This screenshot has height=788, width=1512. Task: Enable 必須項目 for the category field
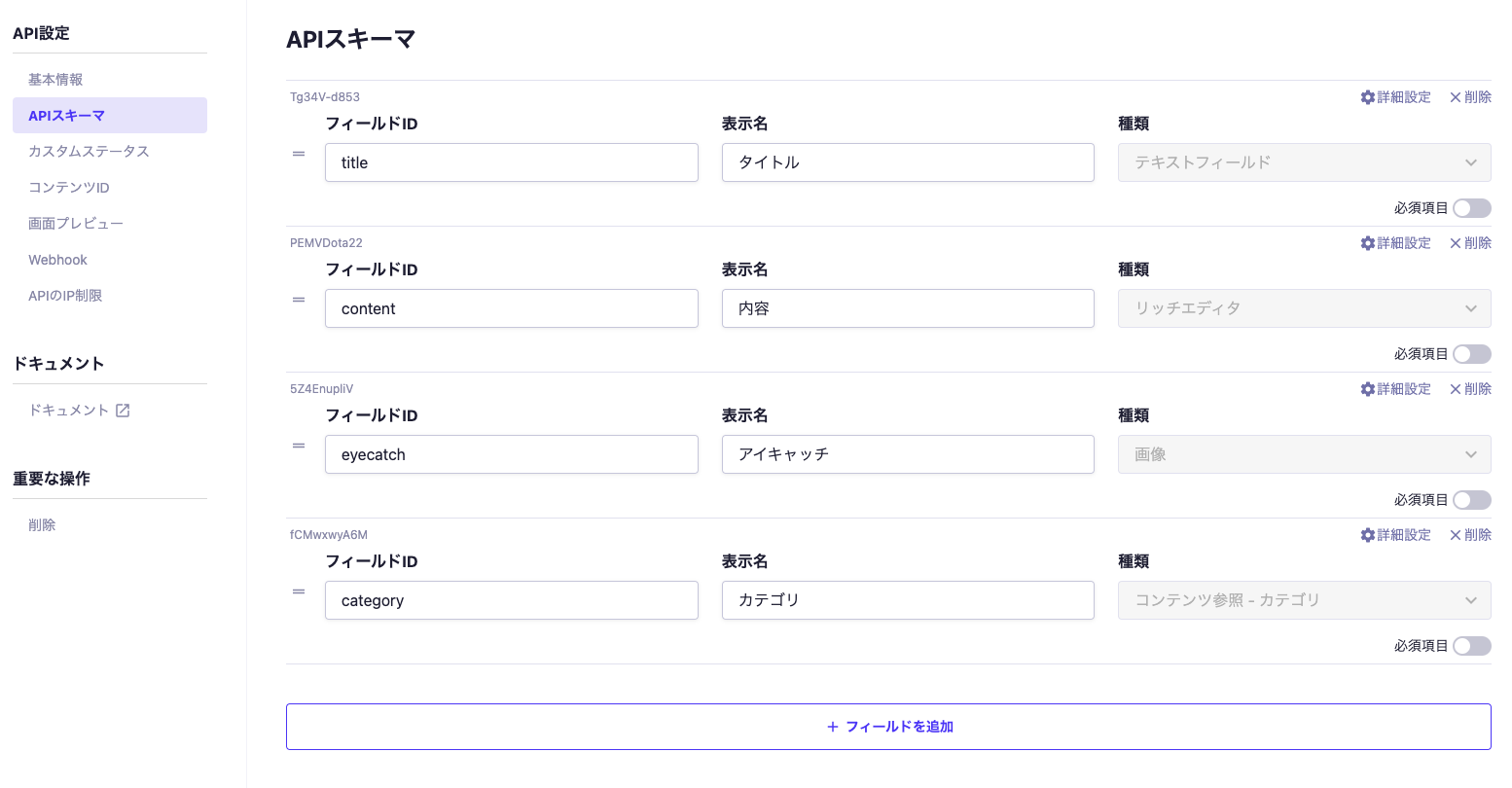point(1471,646)
